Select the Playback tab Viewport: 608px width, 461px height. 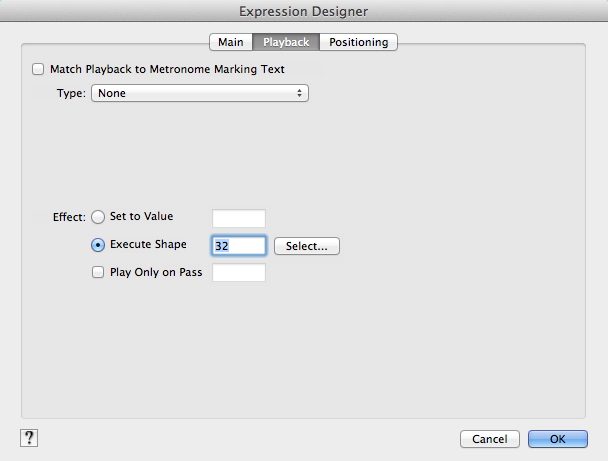click(x=286, y=42)
